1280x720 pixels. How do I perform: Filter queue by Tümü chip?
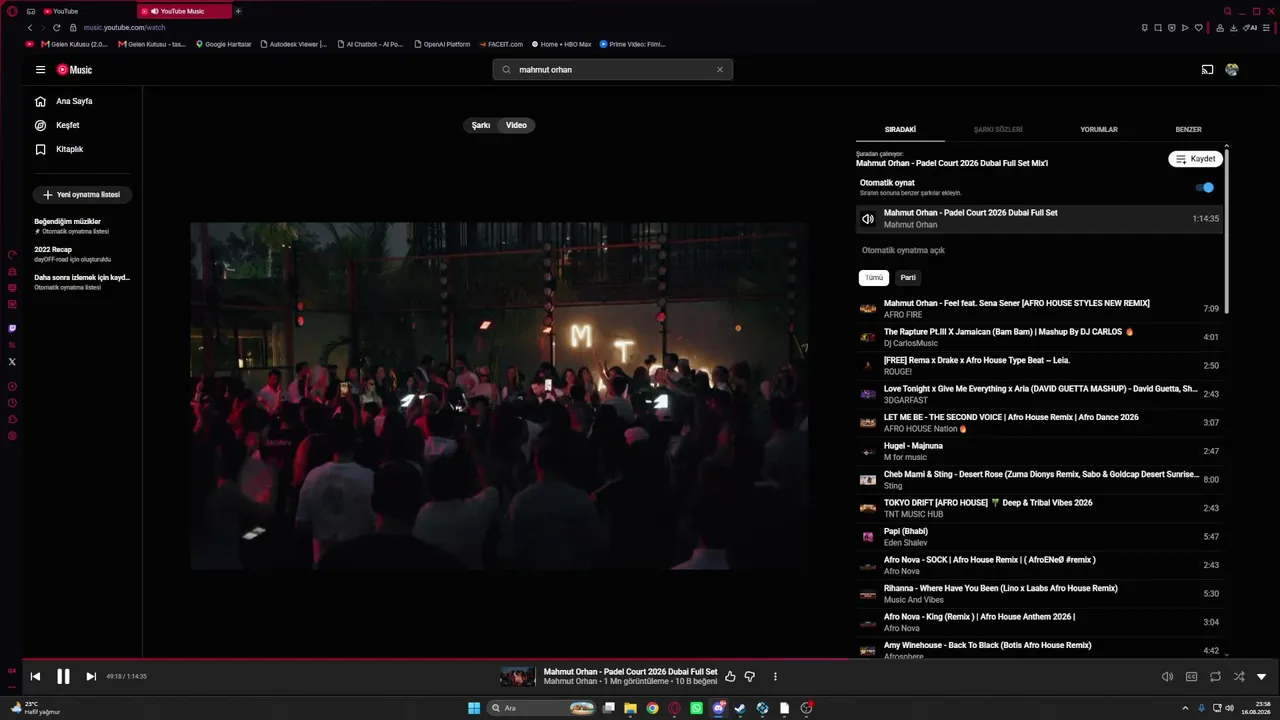click(x=874, y=278)
